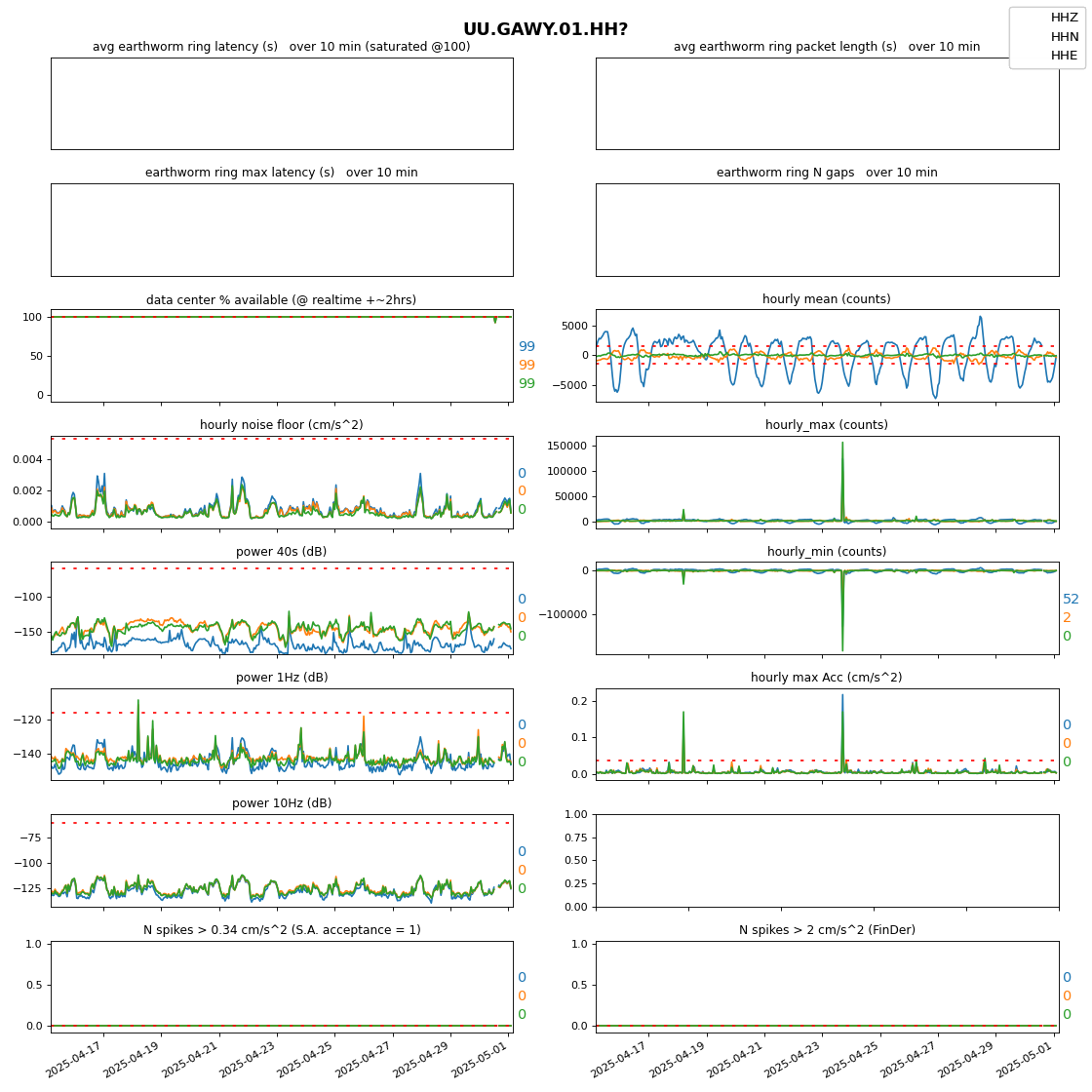Click the −140 tick label on power 1Hz axis
The width and height of the screenshot is (1092, 1092).
pyautogui.click(x=28, y=755)
